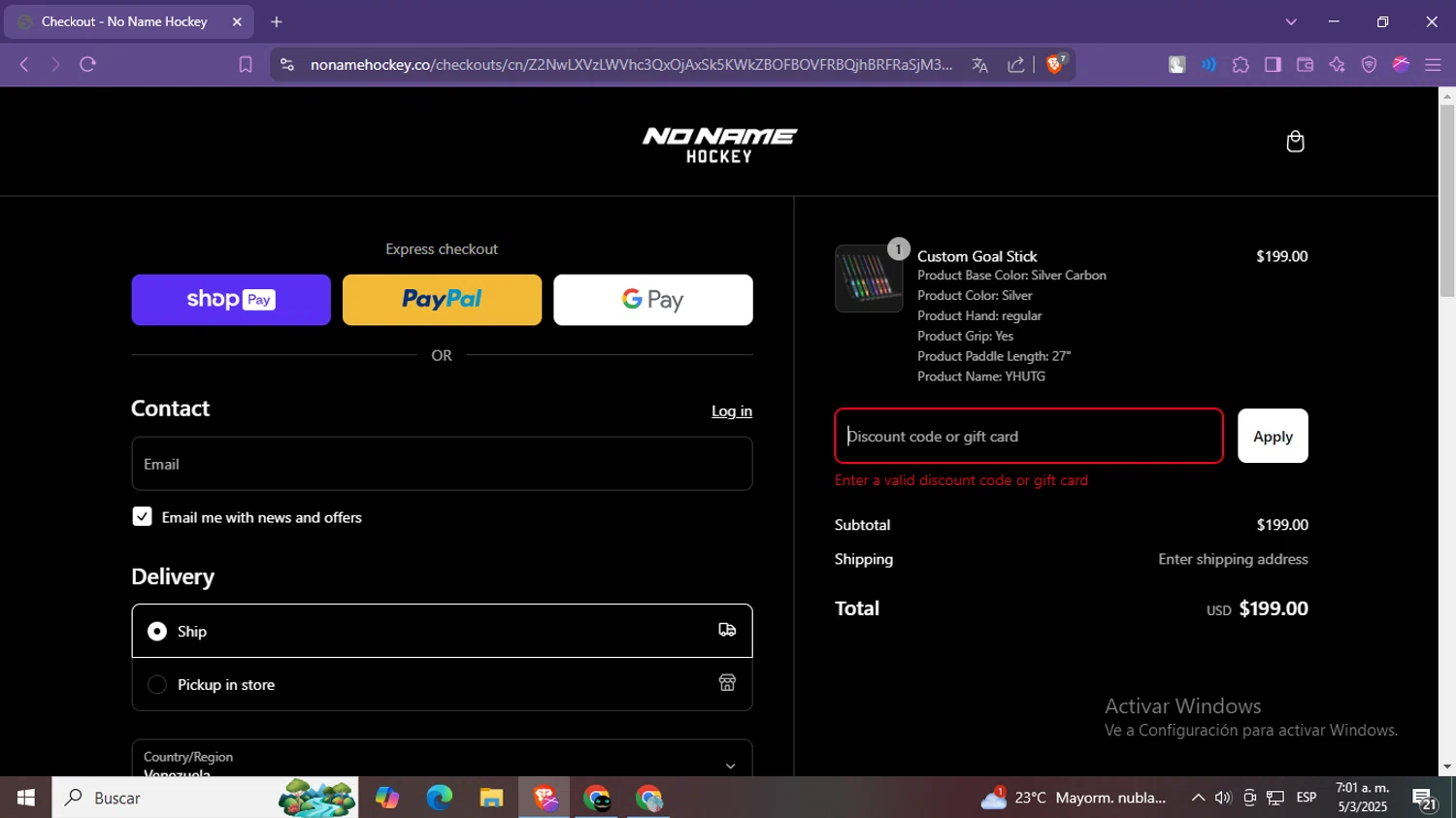Open Copilot from the taskbar

(387, 798)
